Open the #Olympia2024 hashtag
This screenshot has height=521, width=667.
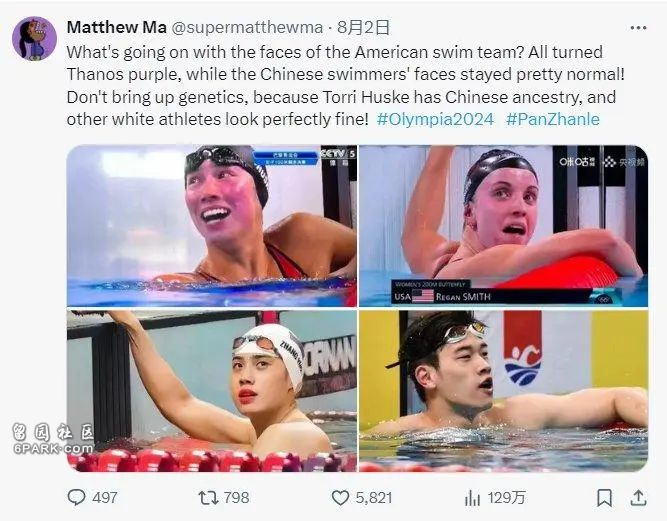click(x=435, y=119)
